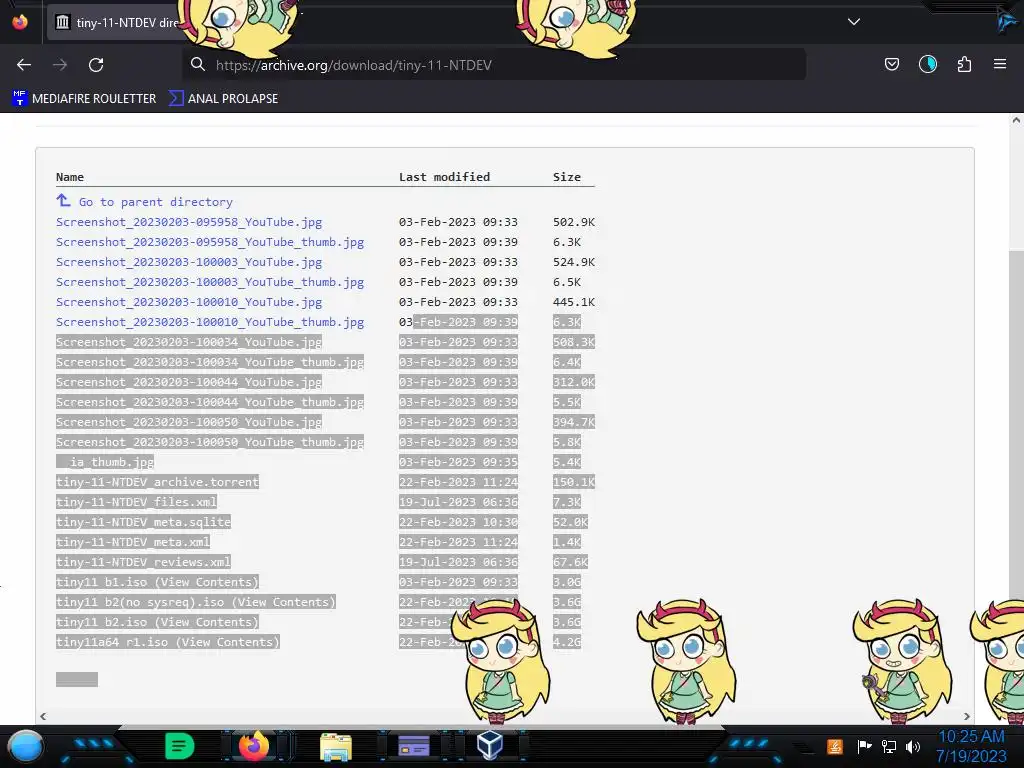Focus the archive.org URL address field

click(493, 65)
